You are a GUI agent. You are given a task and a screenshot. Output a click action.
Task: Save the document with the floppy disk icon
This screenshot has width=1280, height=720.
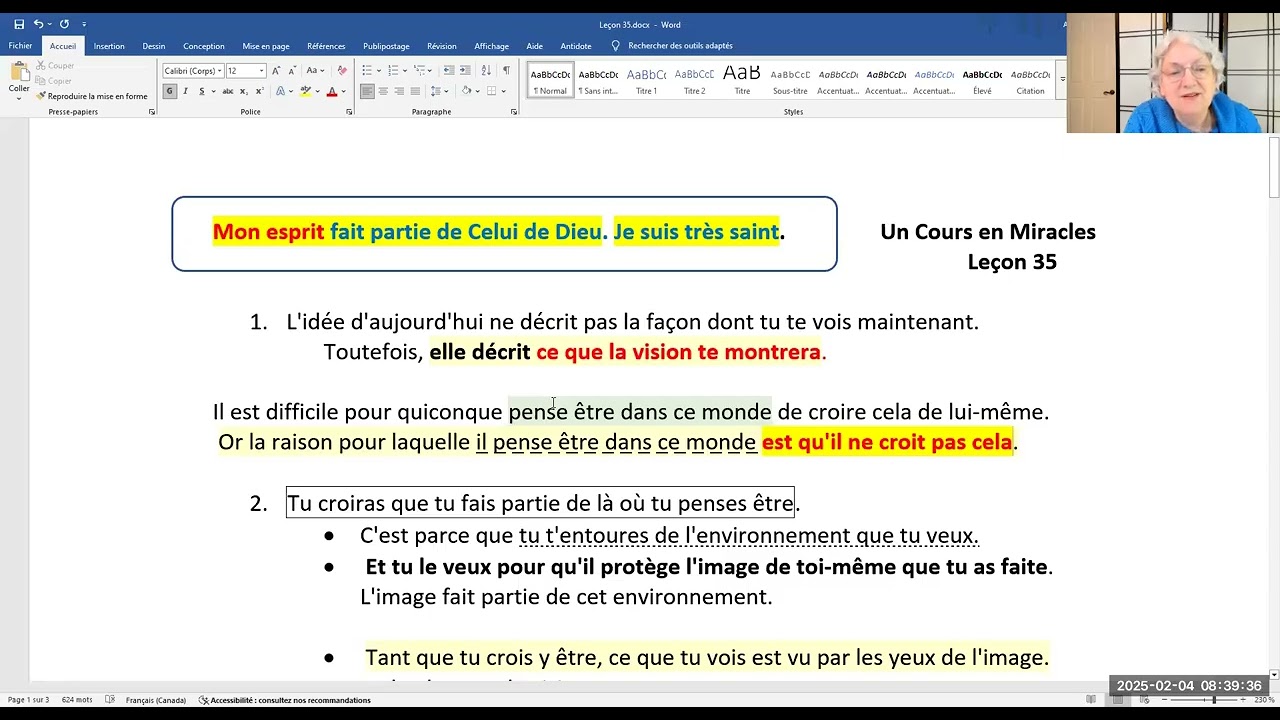[19, 24]
